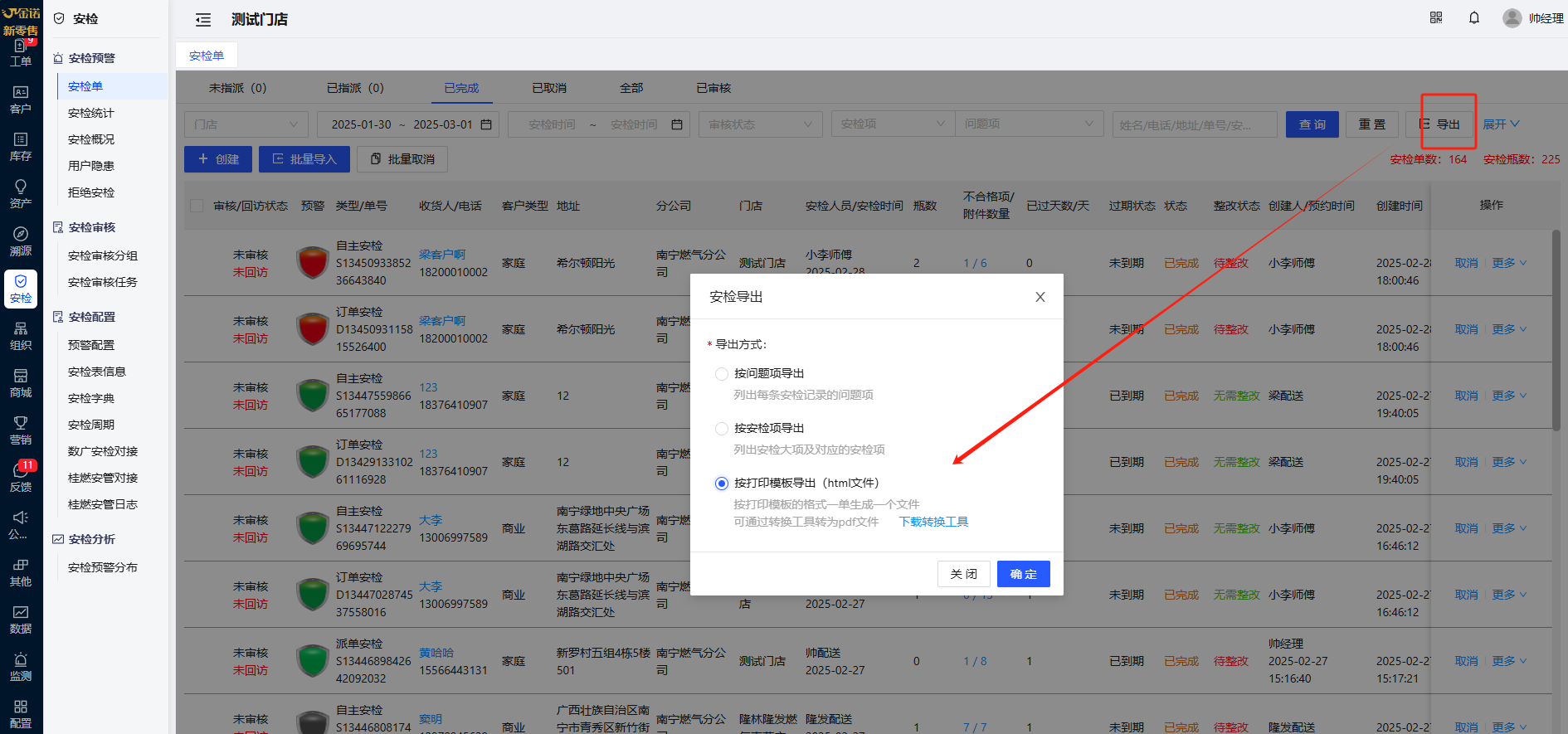
Task: Go to 商城 mall sidebar icon
Action: tap(21, 383)
